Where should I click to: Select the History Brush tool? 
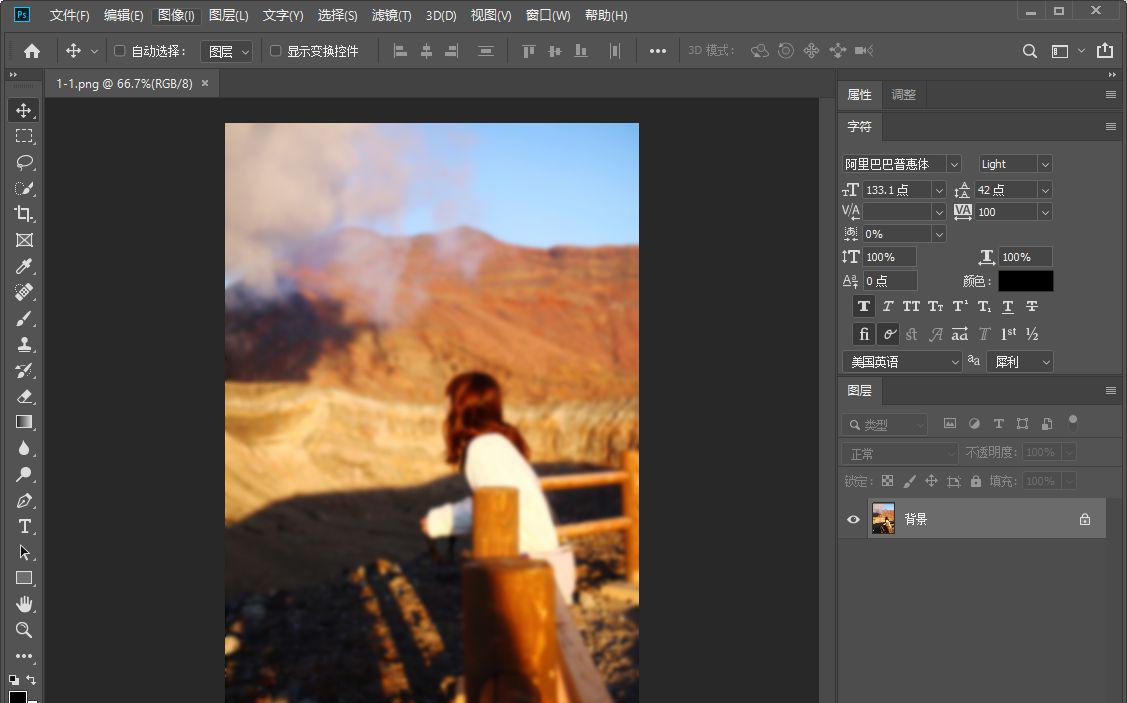point(24,370)
